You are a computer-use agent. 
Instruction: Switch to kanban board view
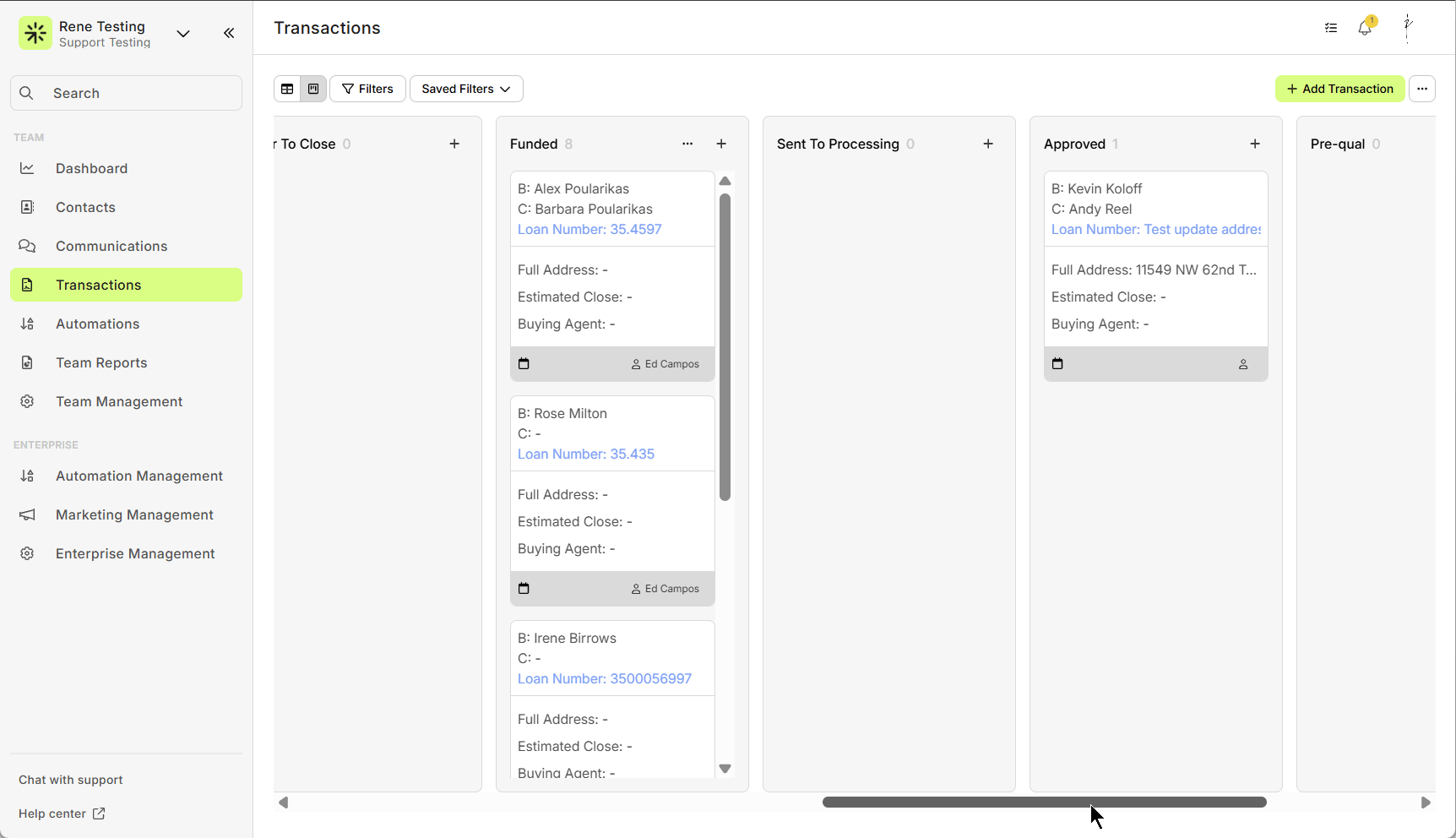tap(313, 89)
